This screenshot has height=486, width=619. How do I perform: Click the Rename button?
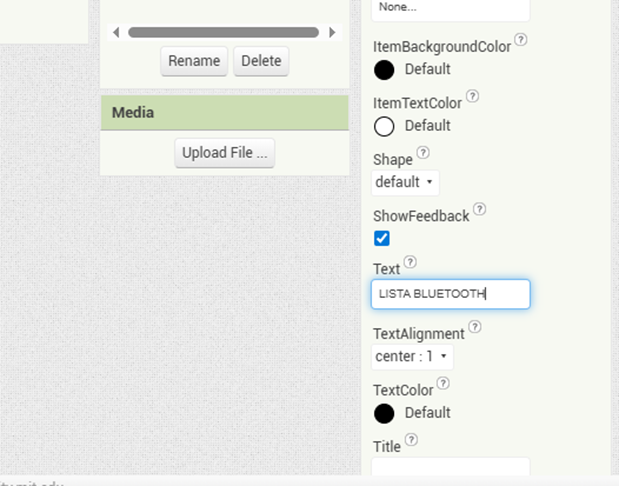(x=194, y=61)
